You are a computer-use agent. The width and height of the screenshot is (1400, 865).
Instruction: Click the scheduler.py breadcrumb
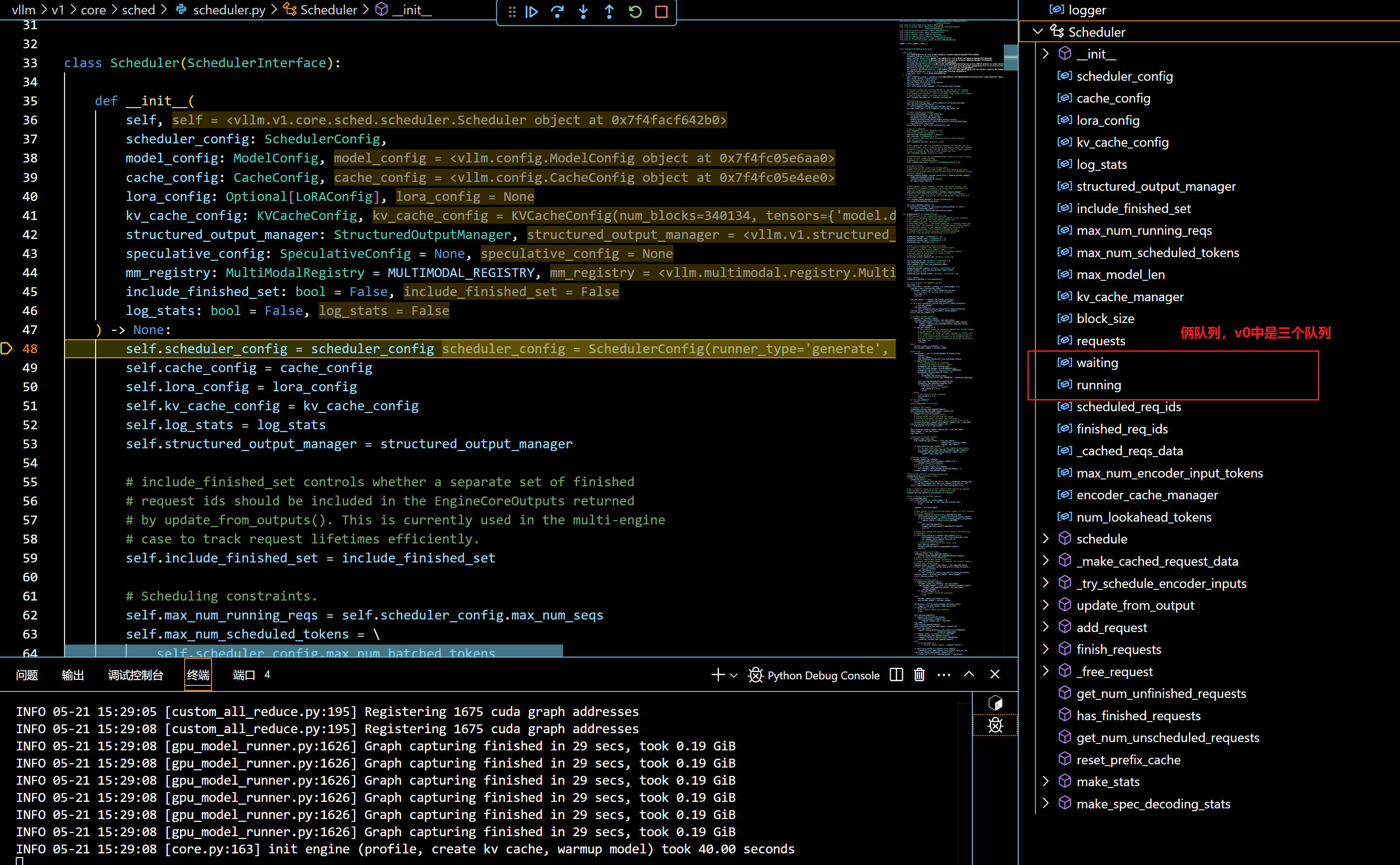point(229,10)
